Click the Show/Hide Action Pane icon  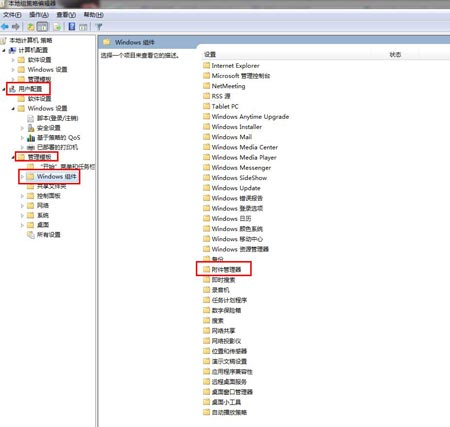point(83,27)
